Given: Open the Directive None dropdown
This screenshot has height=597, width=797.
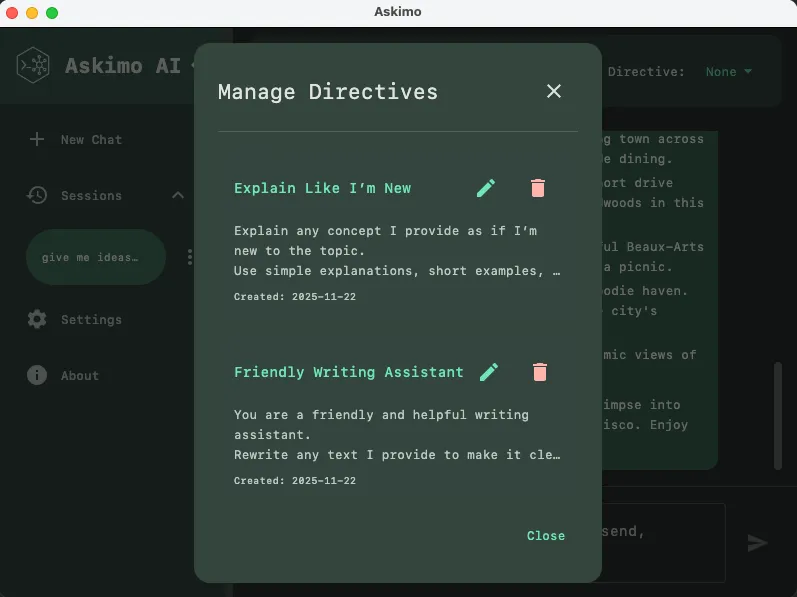Looking at the screenshot, I should point(729,72).
